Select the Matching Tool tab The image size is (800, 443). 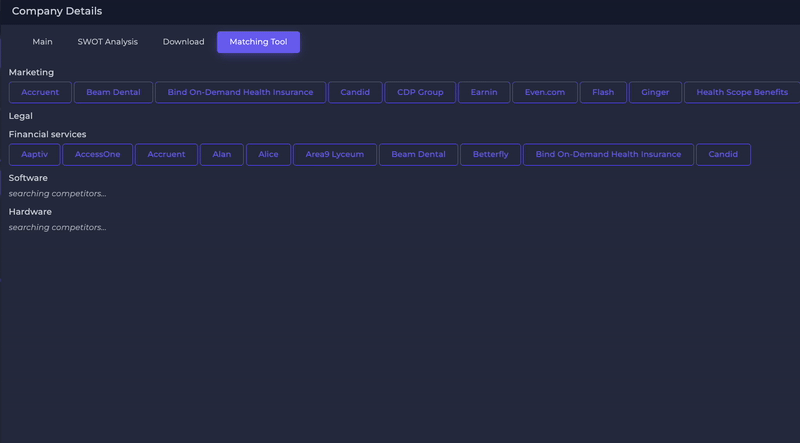(258, 42)
